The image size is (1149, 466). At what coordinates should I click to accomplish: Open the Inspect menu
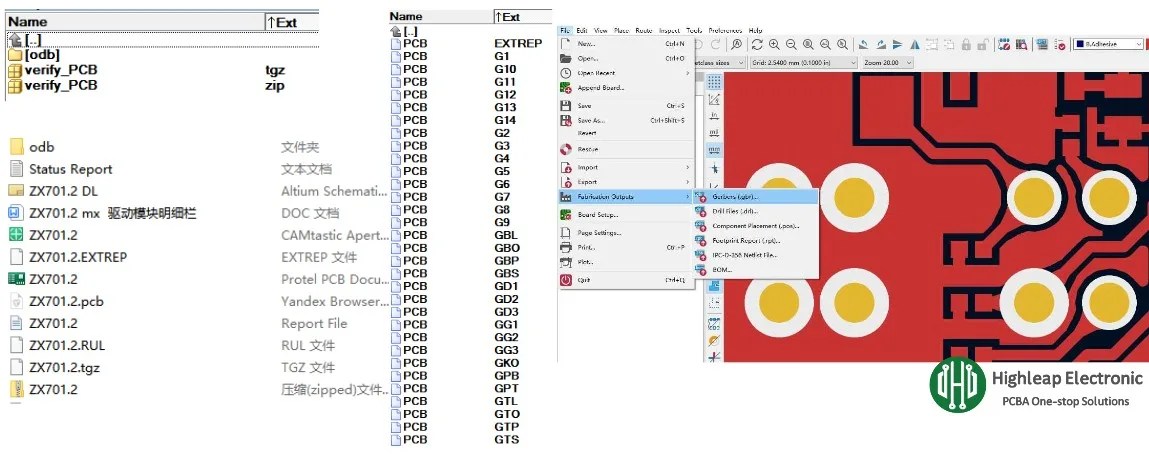point(669,31)
